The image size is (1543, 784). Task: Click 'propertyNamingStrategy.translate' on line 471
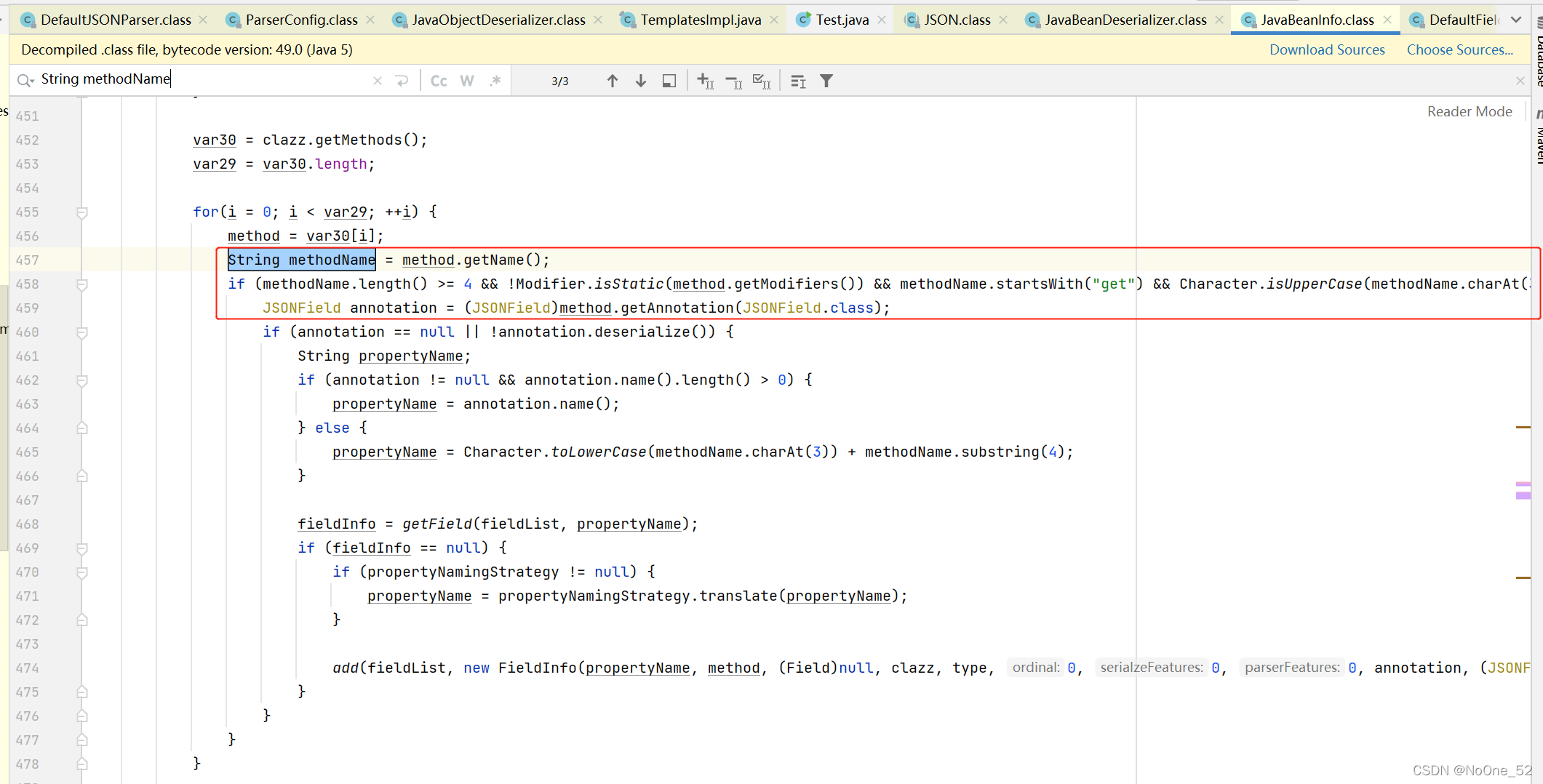pyautogui.click(x=637, y=596)
